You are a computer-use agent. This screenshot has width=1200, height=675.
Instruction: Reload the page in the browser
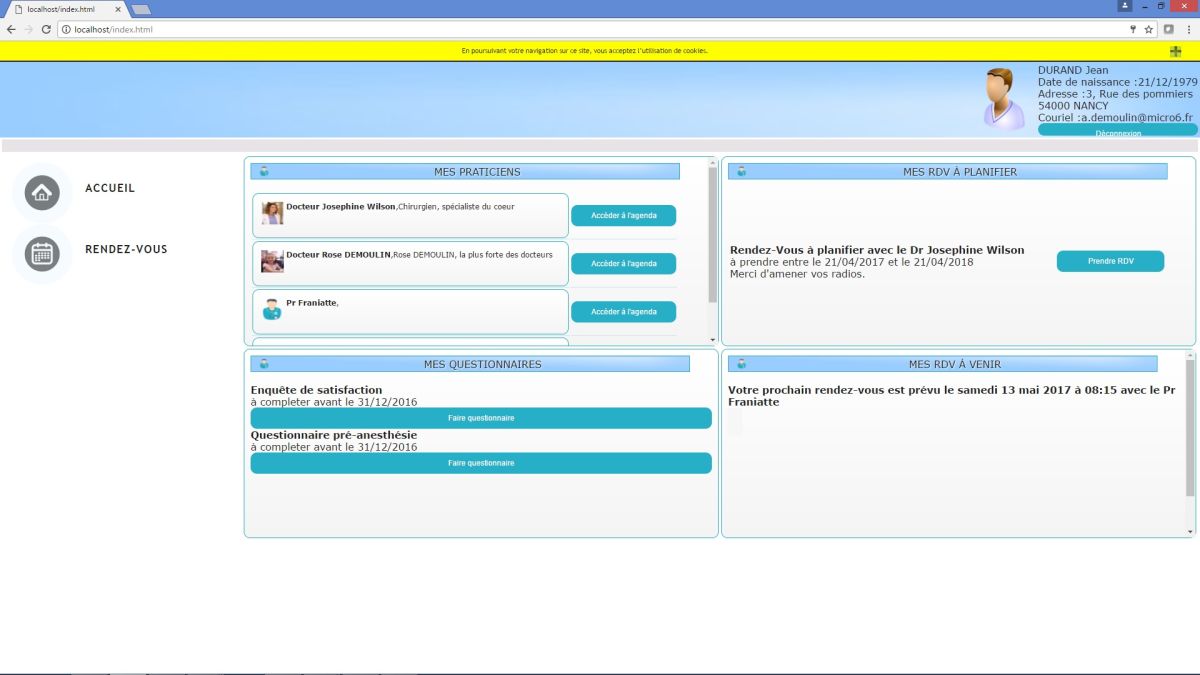pos(46,30)
